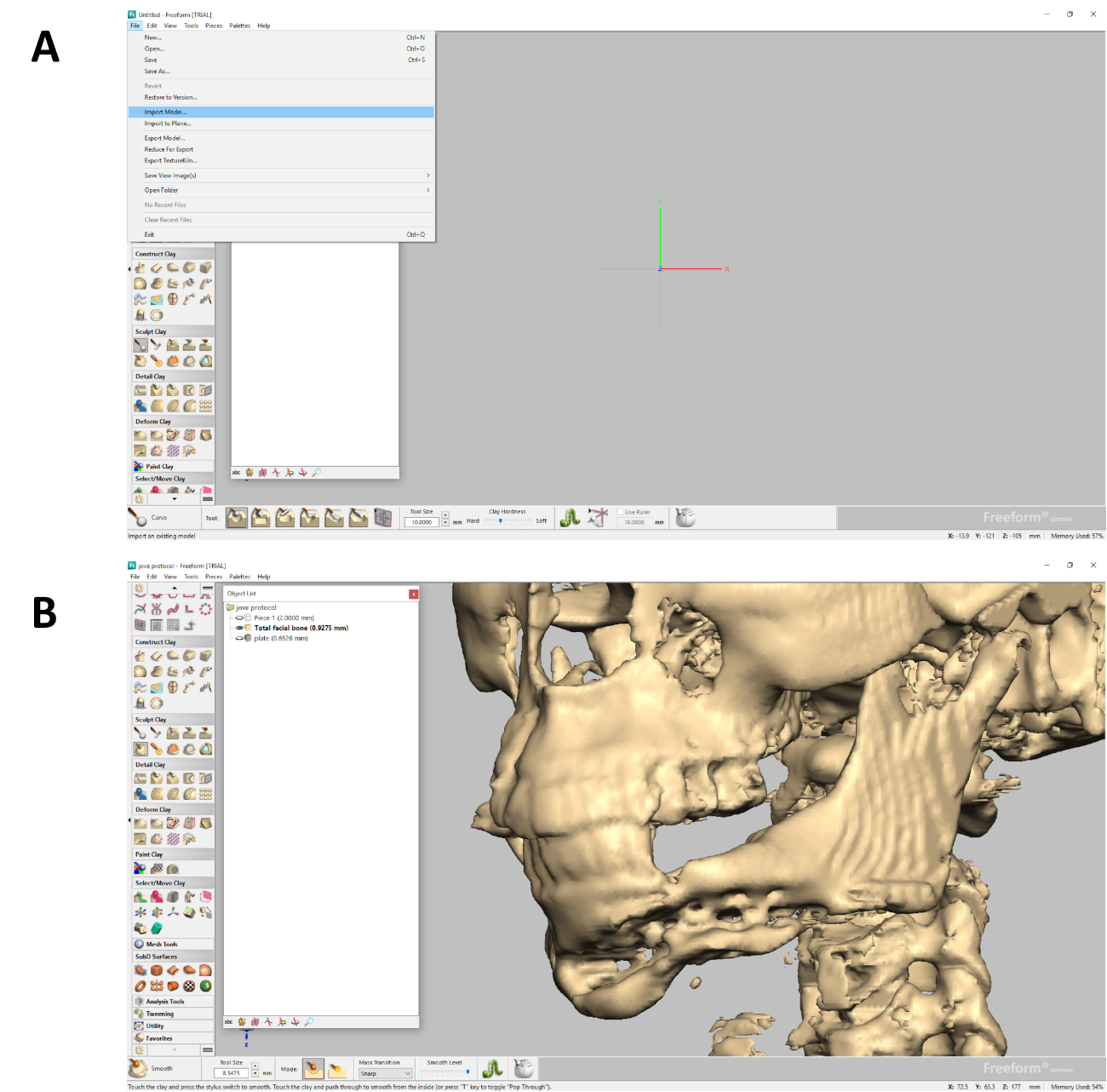Click the Smooth tool icon in bottom window's options bar
Screen dimensions: 1107x1092
pos(138,1068)
